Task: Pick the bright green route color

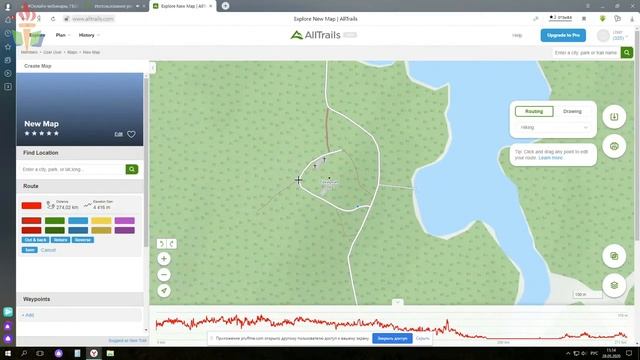Action: 55,221
